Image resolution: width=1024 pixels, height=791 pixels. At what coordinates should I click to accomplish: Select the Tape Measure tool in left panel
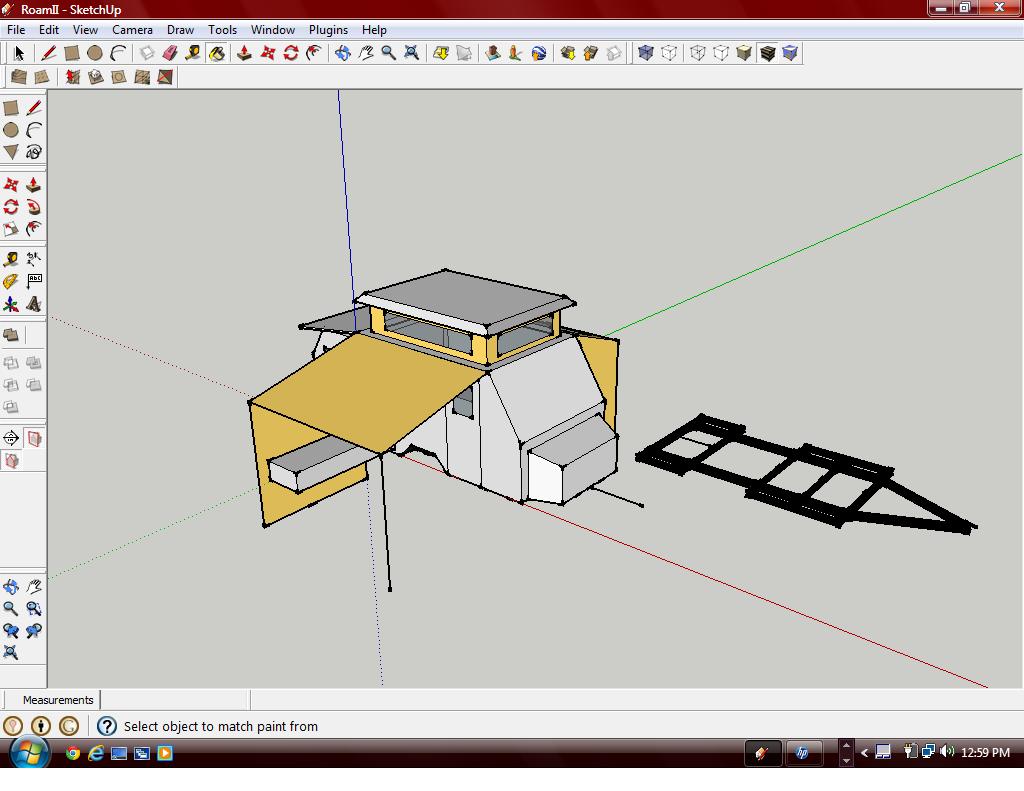[10, 259]
